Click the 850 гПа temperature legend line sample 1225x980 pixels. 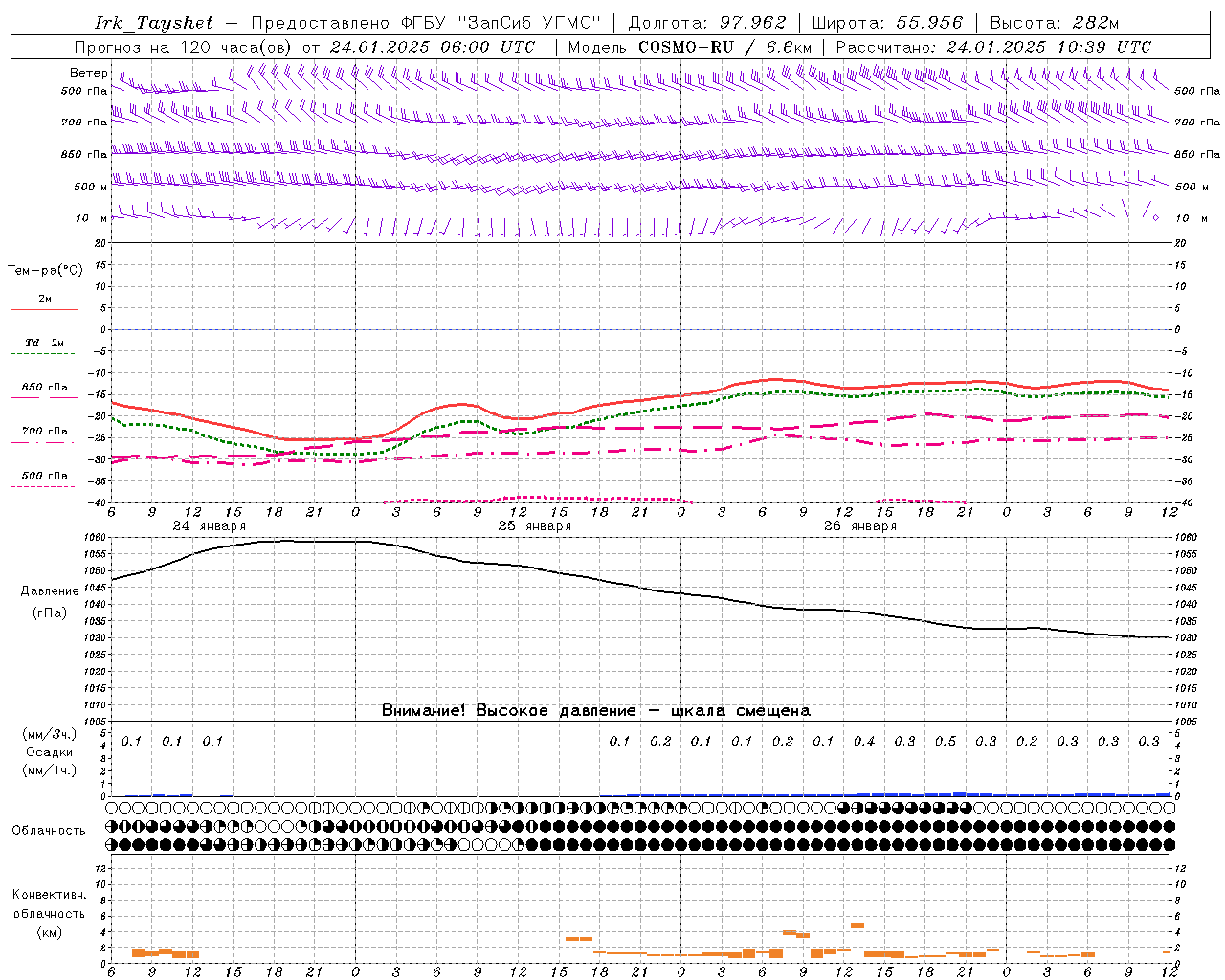coord(44,398)
